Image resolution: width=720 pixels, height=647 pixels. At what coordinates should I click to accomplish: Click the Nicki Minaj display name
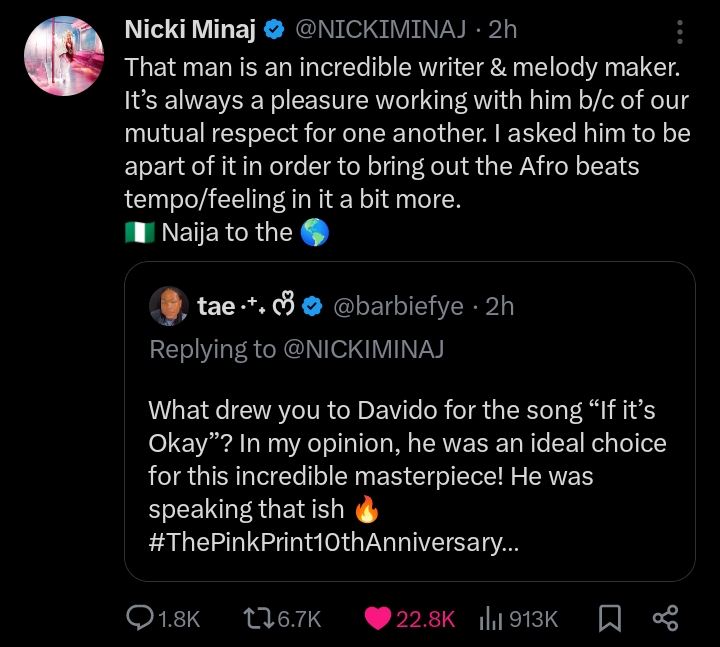point(190,30)
